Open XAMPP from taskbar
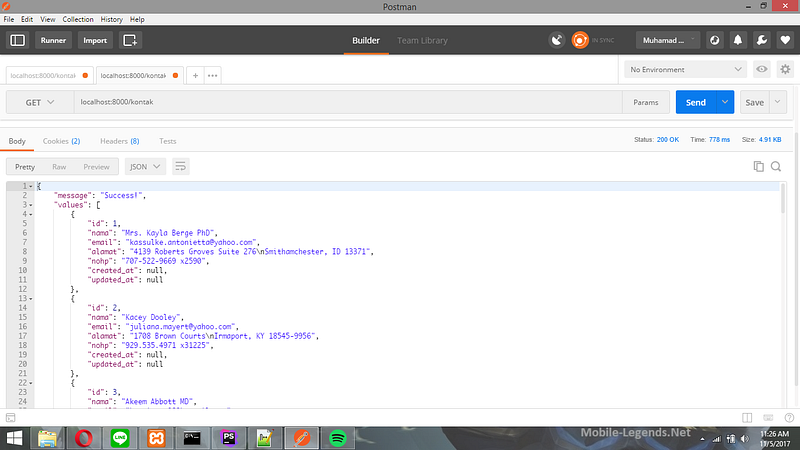Image resolution: width=800 pixels, height=450 pixels. pyautogui.click(x=156, y=438)
